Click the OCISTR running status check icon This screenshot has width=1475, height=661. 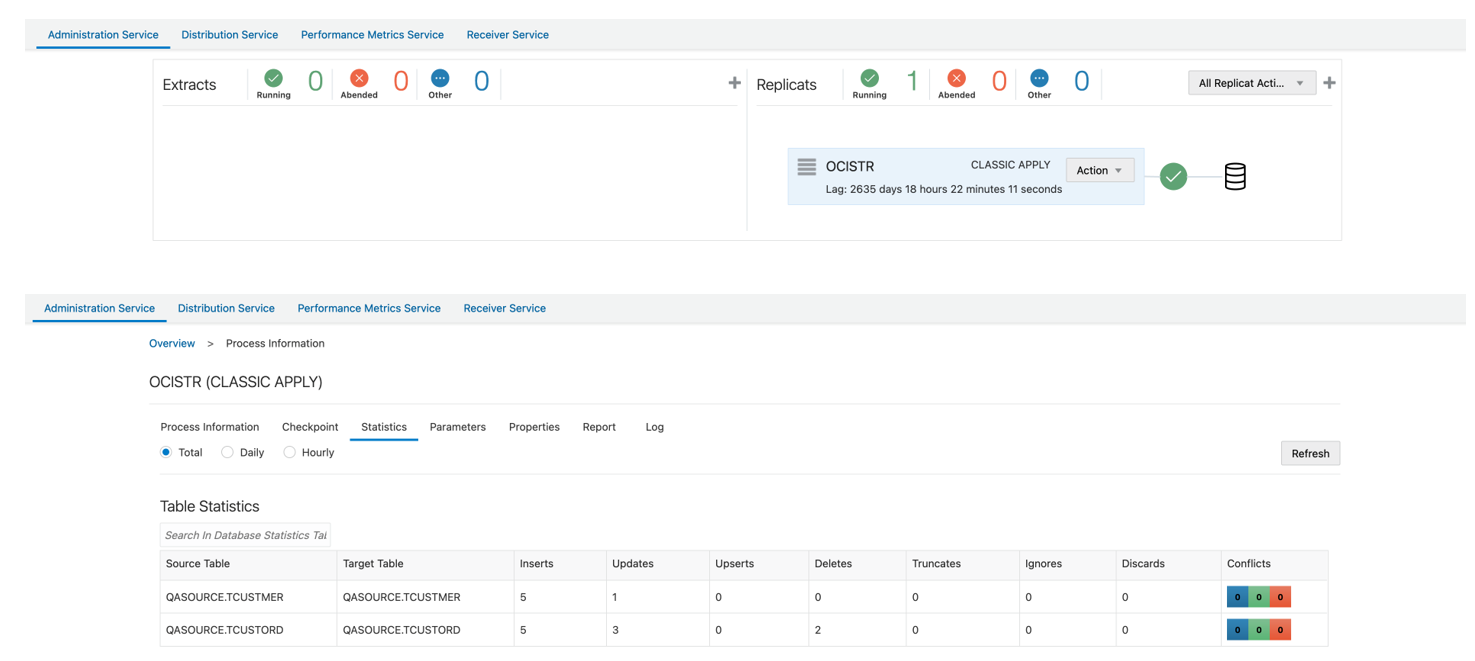point(1173,176)
